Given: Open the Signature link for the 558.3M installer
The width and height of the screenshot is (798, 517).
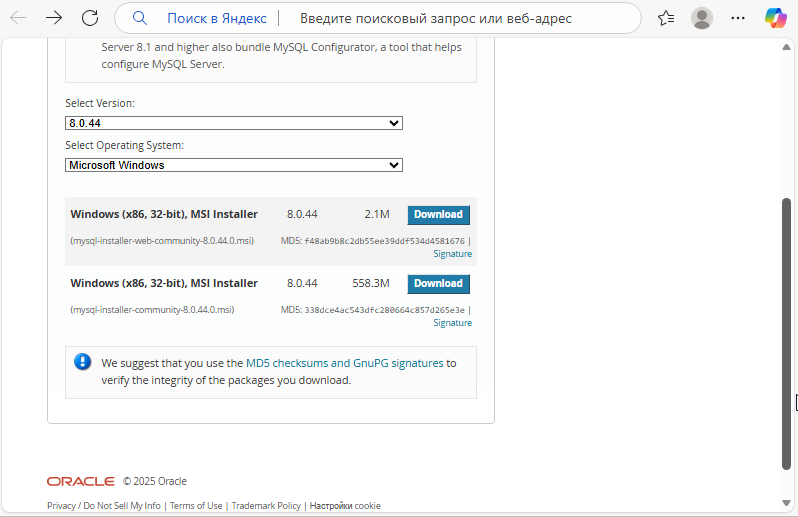Looking at the screenshot, I should pos(452,323).
